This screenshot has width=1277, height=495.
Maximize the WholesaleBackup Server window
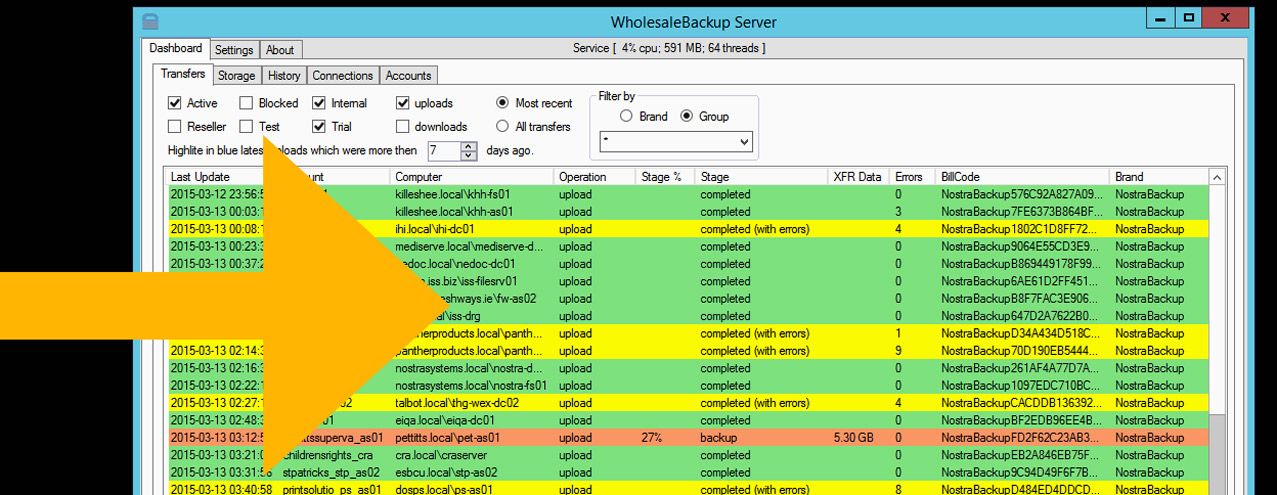tap(1188, 17)
